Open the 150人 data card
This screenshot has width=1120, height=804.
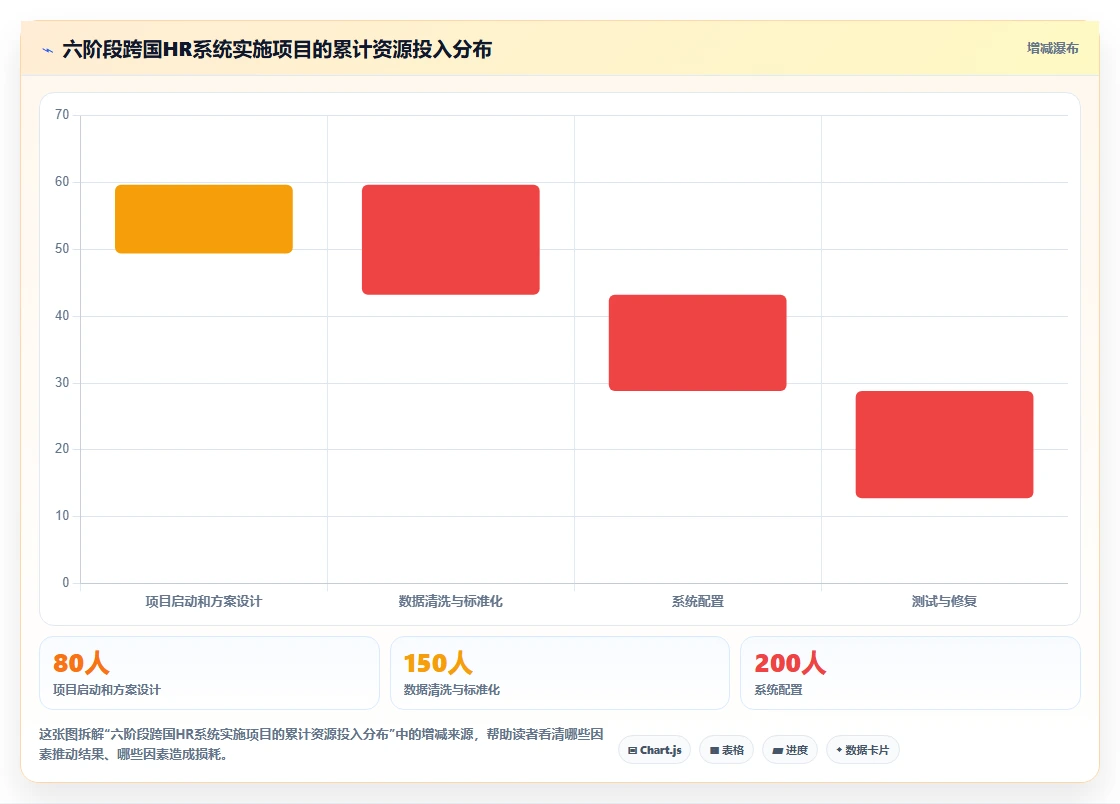coord(560,673)
